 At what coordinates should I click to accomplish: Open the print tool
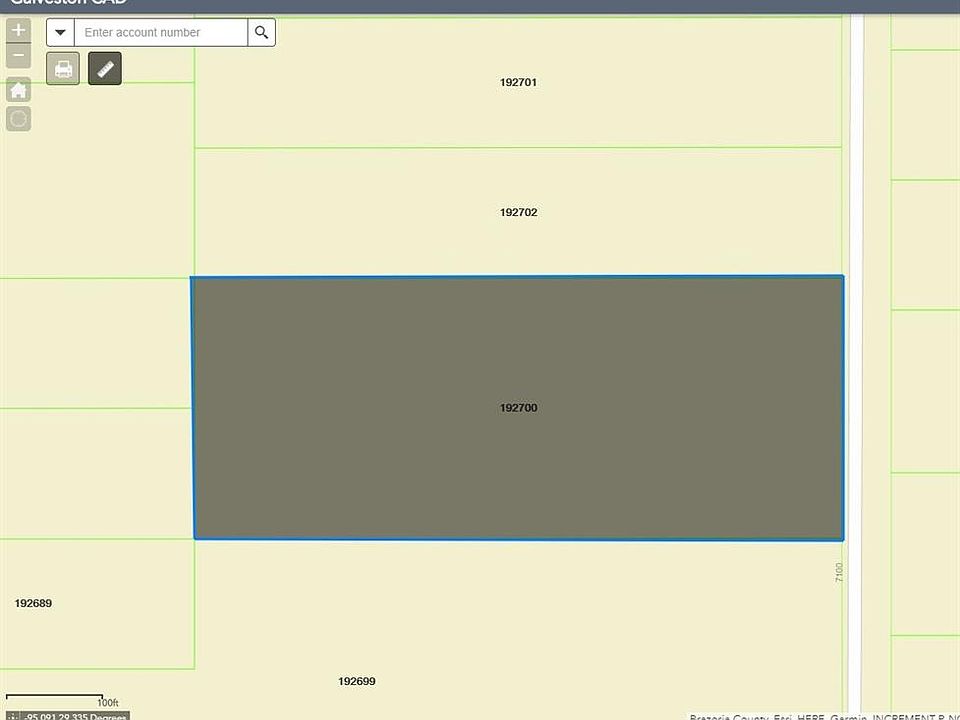click(63, 69)
